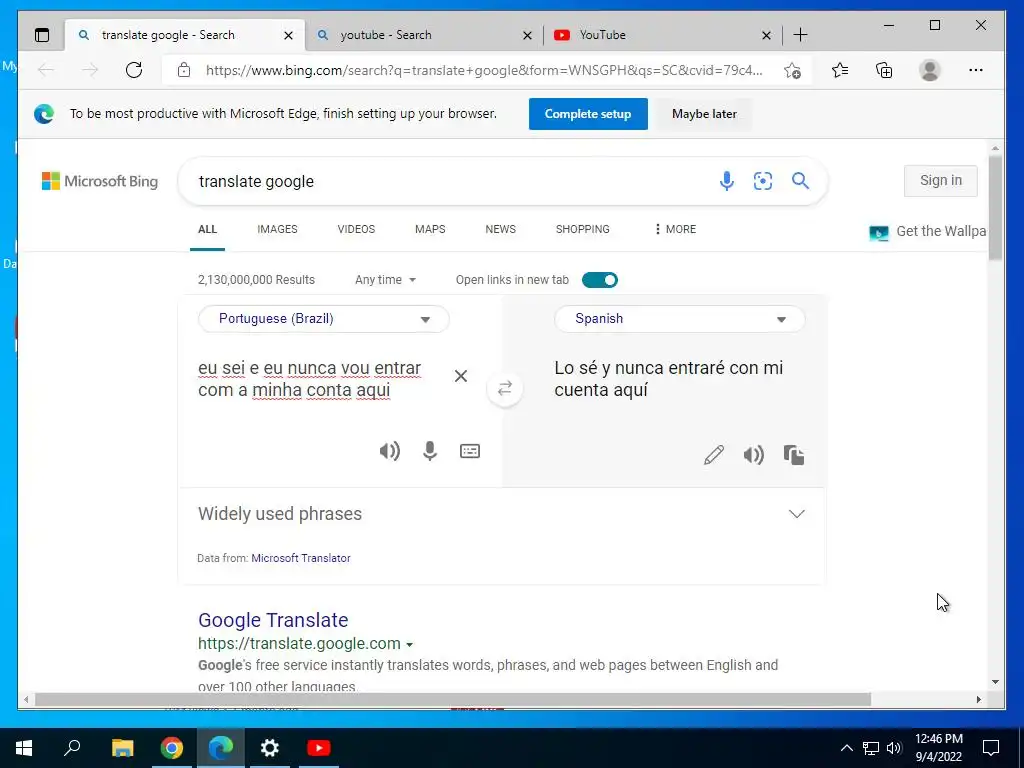The width and height of the screenshot is (1024, 768).
Task: Open the tab actions menu icon
Action: [x=42, y=35]
